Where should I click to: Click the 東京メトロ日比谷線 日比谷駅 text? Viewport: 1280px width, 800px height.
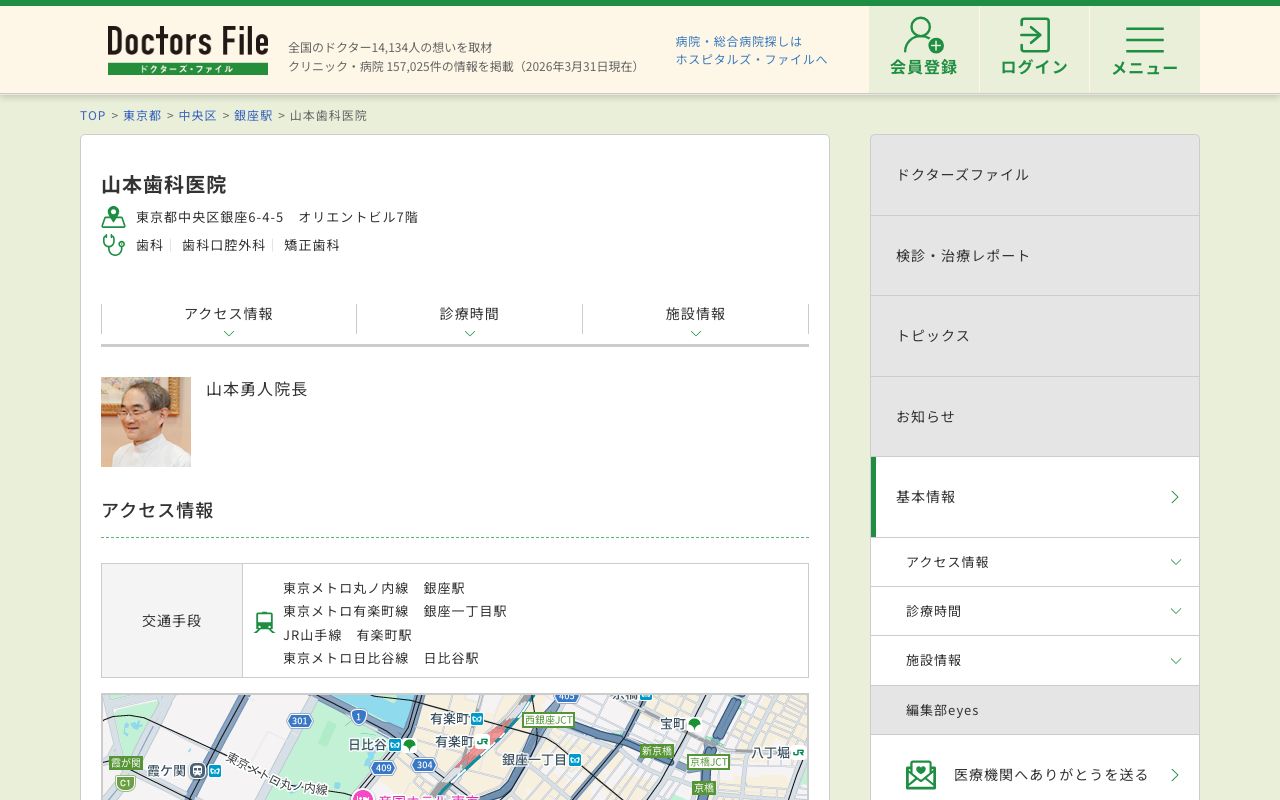click(x=381, y=658)
